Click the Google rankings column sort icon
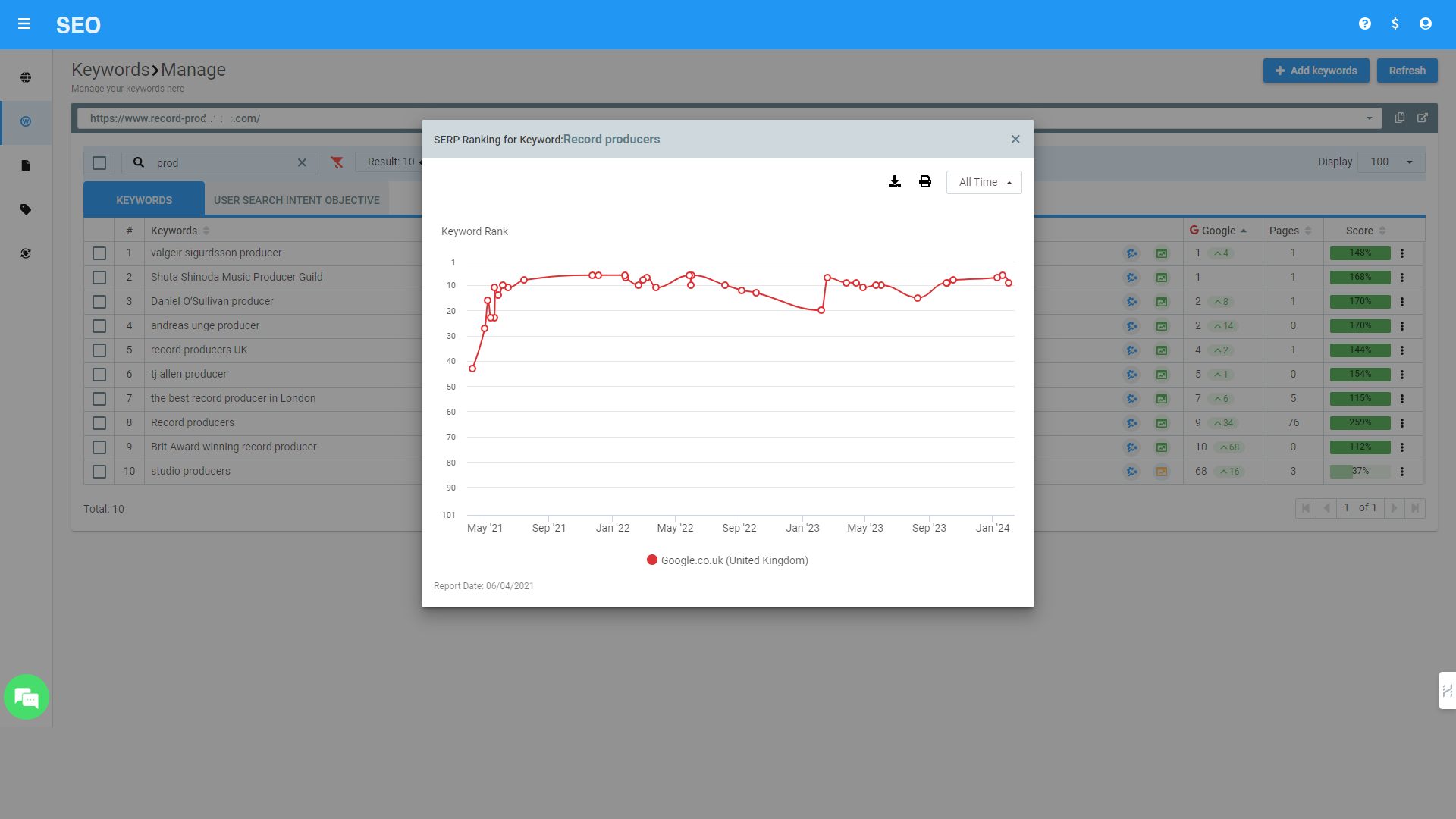Image resolution: width=1456 pixels, height=819 pixels. (x=1243, y=230)
